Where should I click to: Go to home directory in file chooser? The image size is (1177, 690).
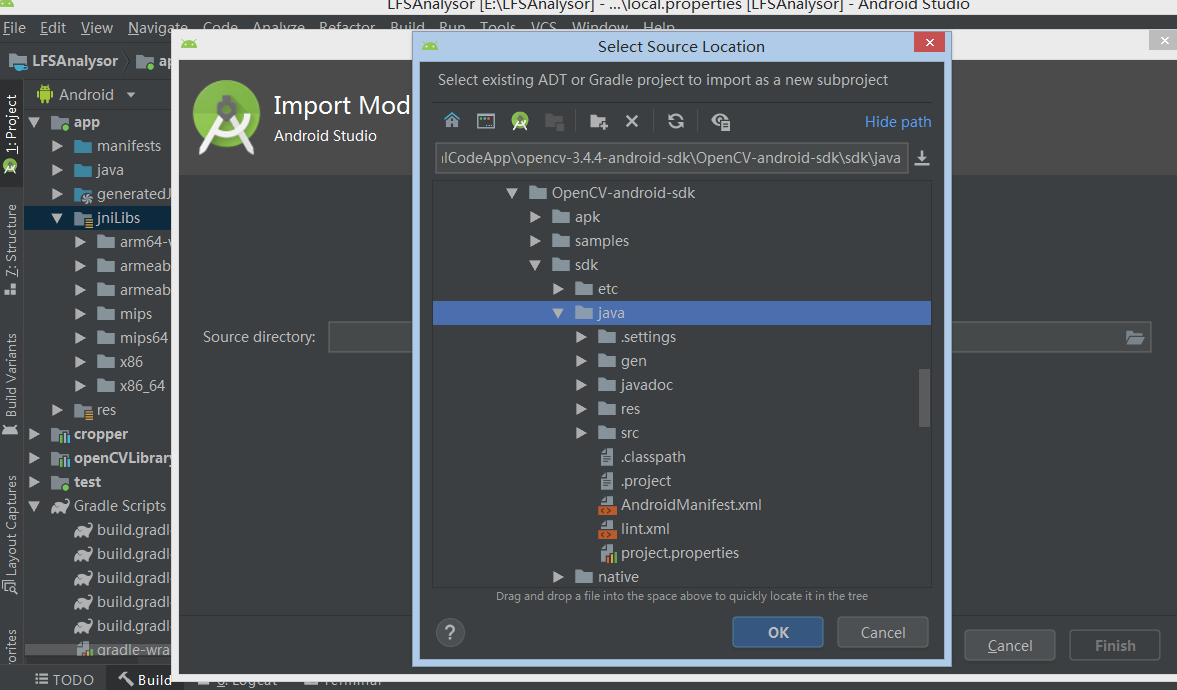(x=451, y=121)
